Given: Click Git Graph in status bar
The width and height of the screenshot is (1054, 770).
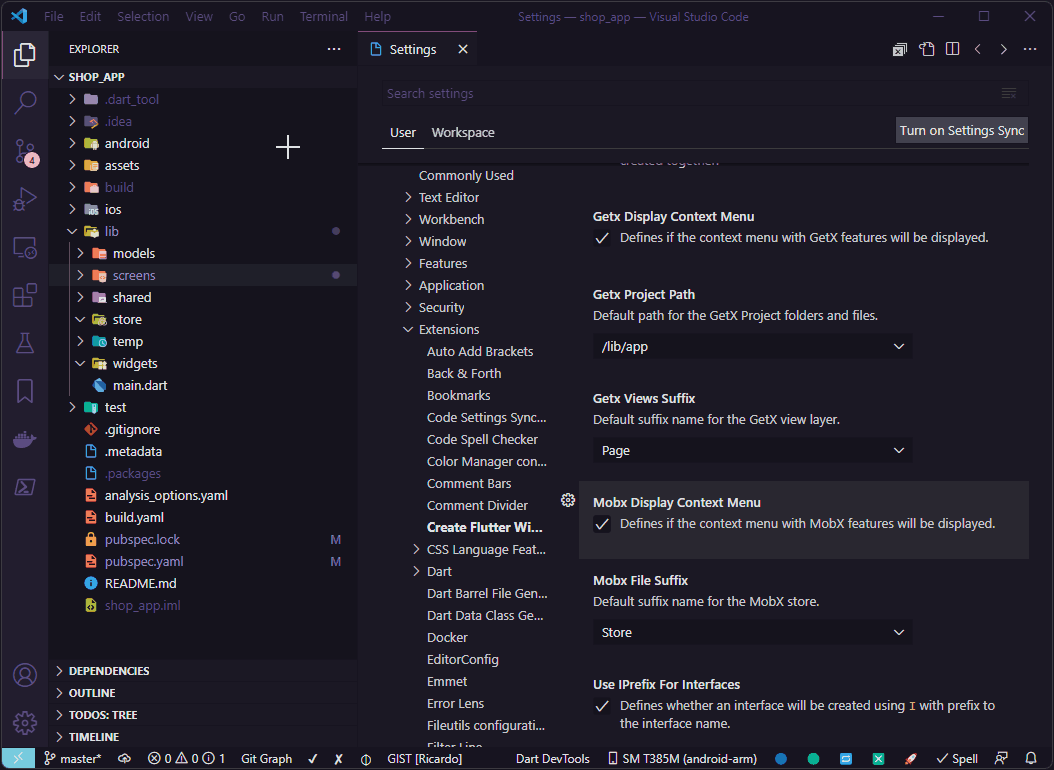Looking at the screenshot, I should click(267, 759).
